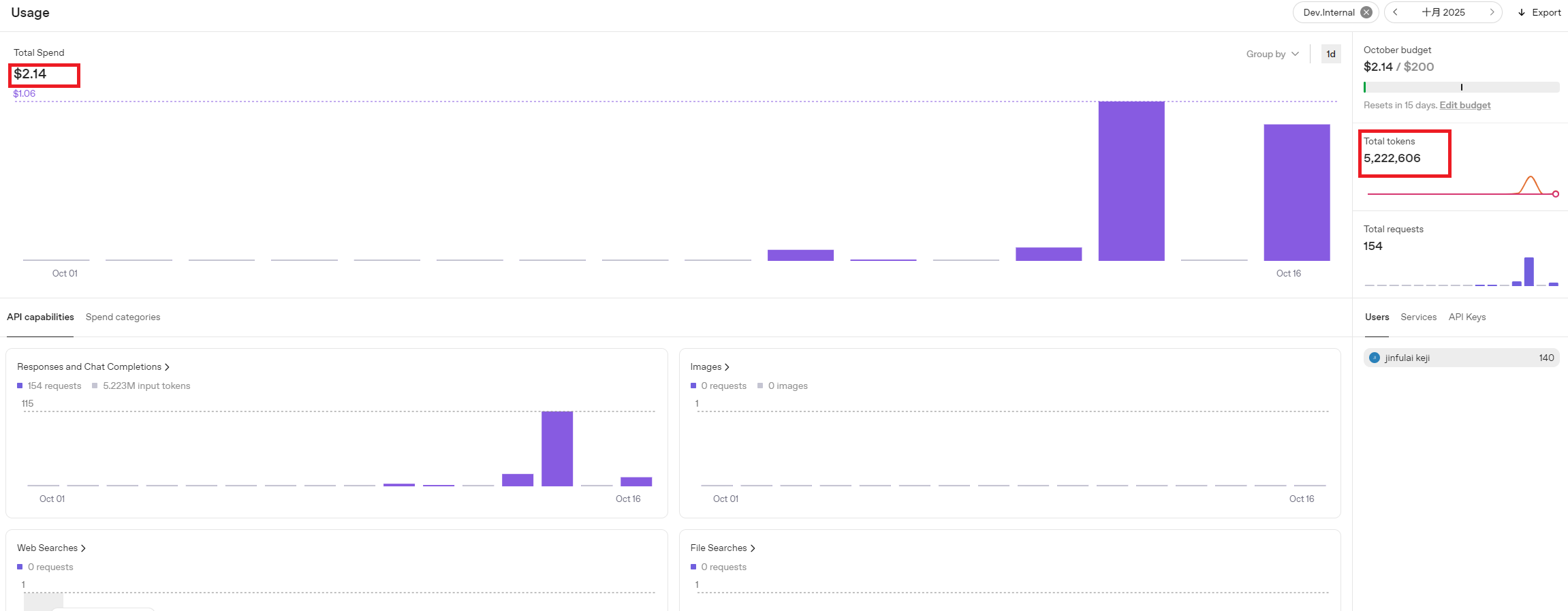Remove the Dev.Internal project filter

tap(1366, 12)
